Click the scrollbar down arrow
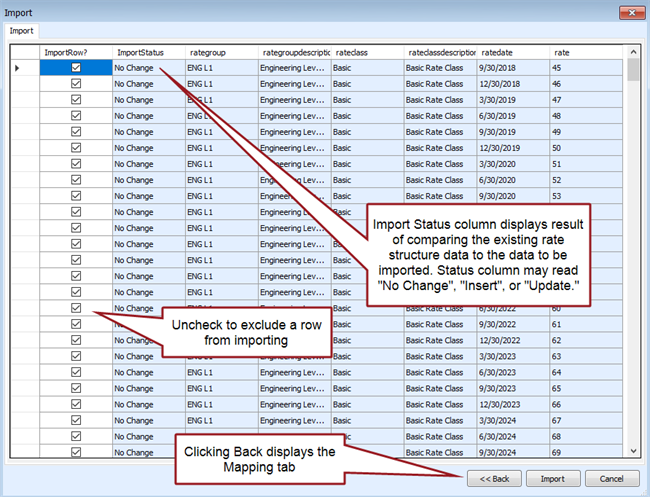The image size is (650, 497). 633,452
